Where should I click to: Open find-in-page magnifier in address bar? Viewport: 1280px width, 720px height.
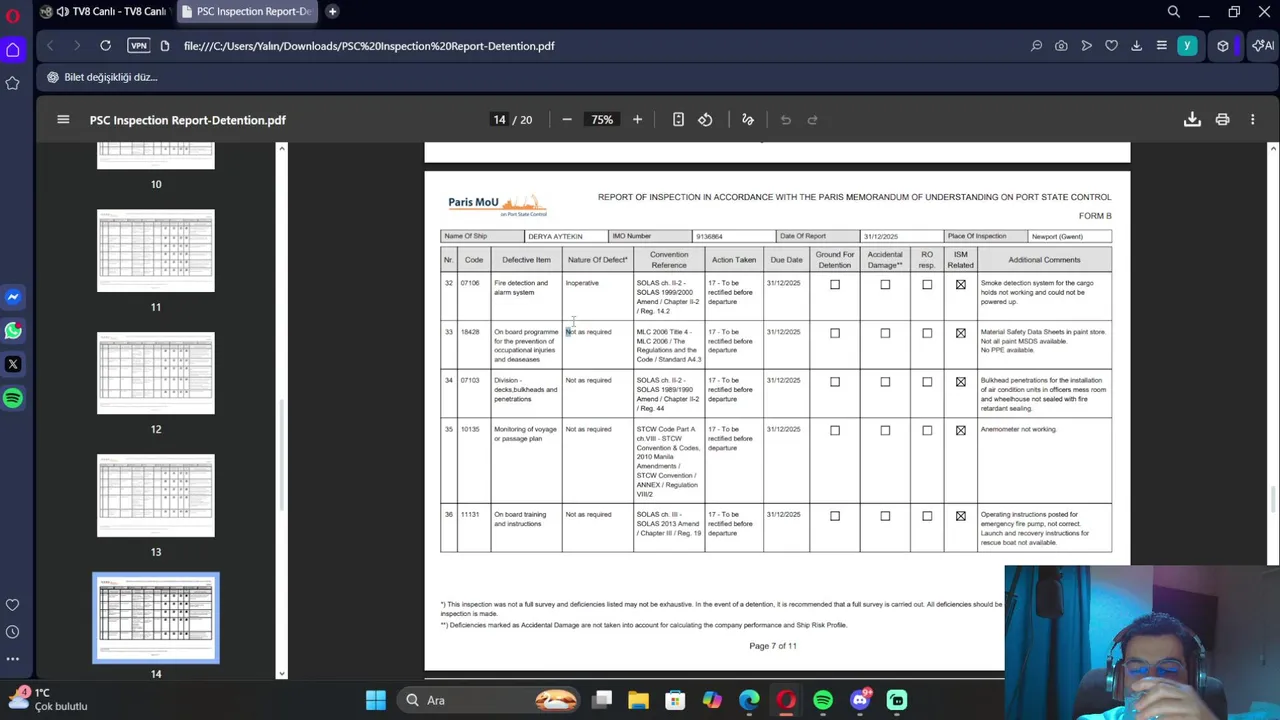(1036, 46)
